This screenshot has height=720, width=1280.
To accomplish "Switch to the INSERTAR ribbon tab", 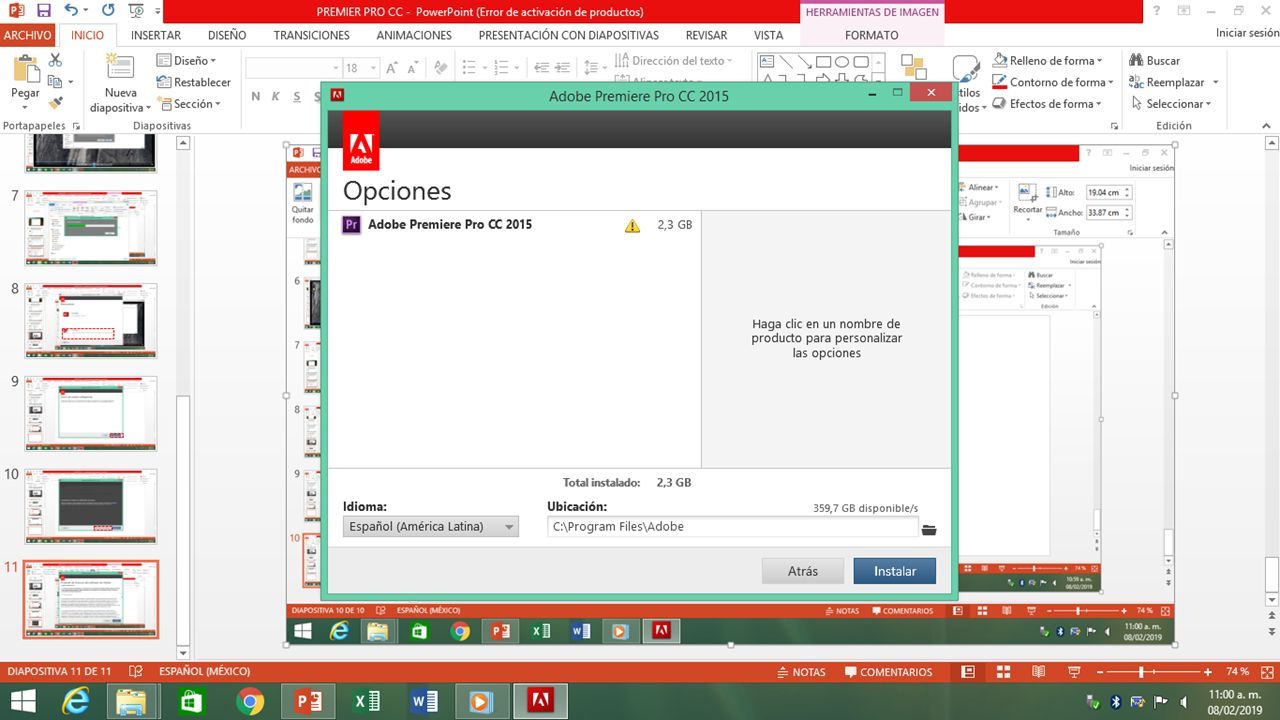I will point(156,35).
